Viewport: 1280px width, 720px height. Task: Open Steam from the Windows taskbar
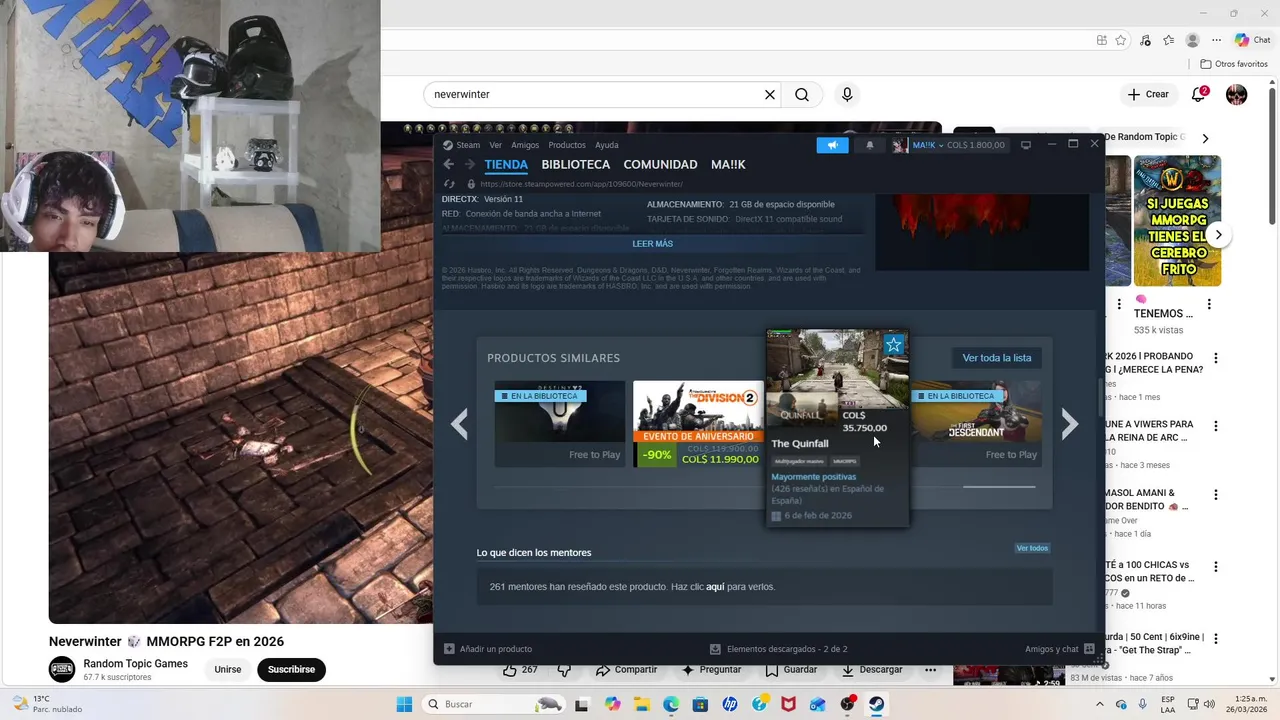point(876,704)
